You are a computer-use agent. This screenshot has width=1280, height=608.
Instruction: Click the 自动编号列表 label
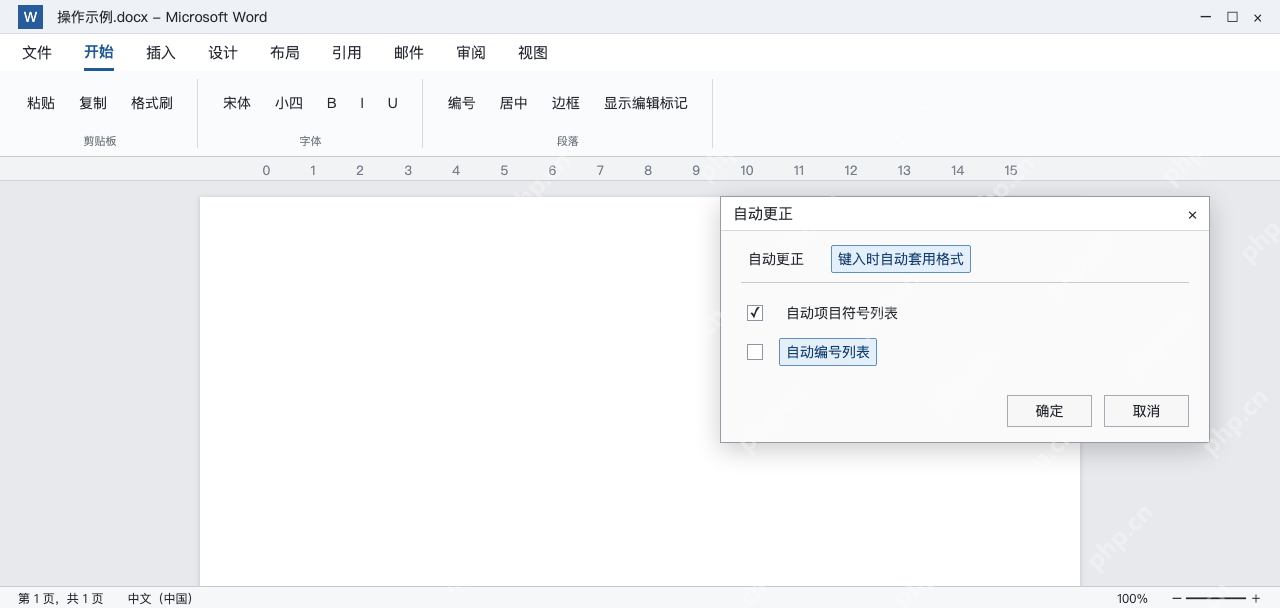coord(828,352)
